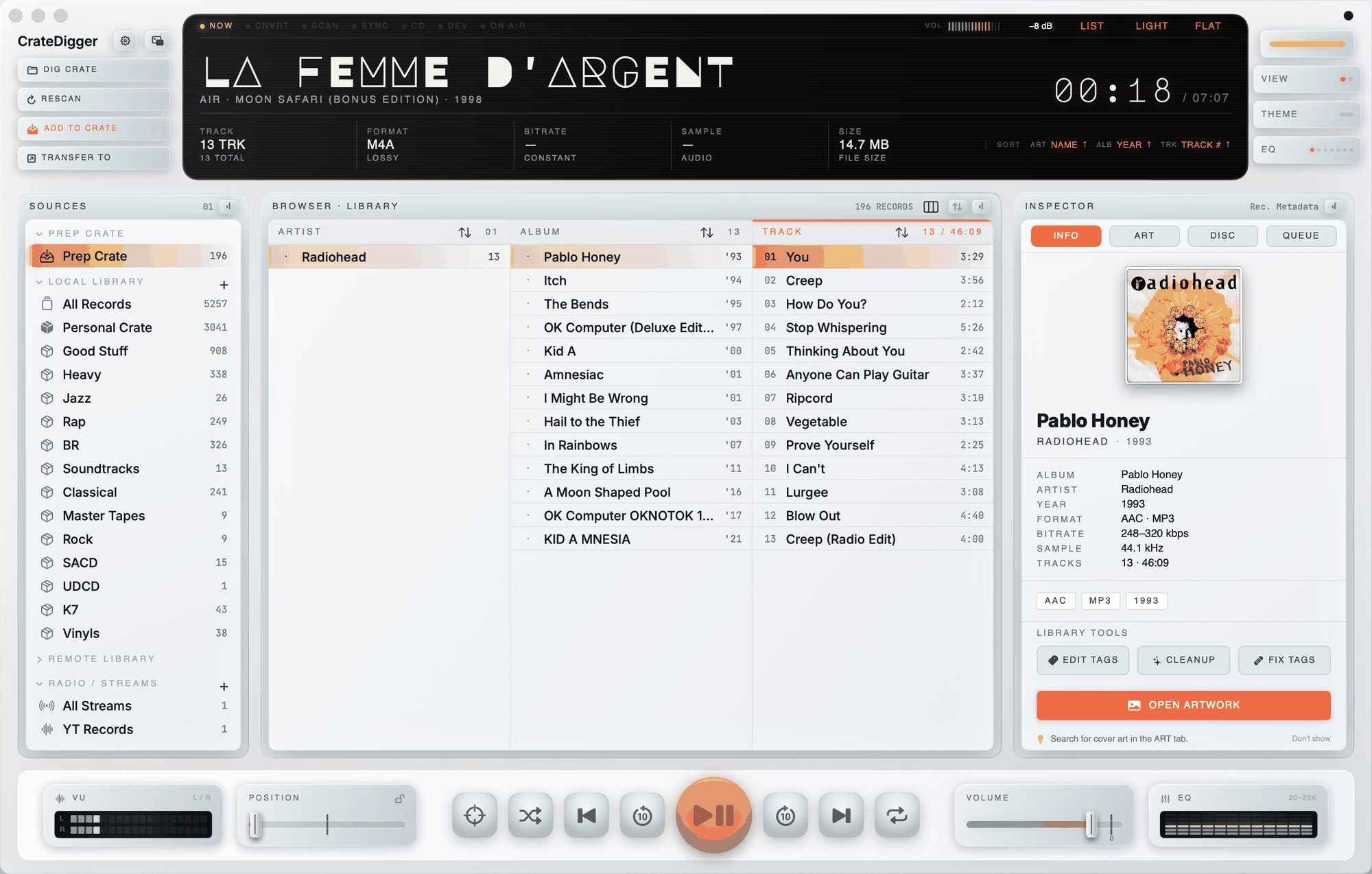Click the crosshair locate-track icon
The image size is (1372, 874).
click(475, 816)
